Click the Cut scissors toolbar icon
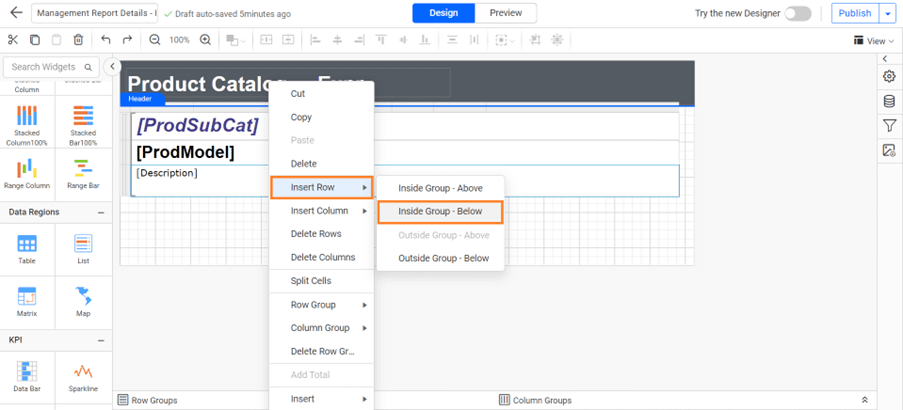This screenshot has height=410, width=903. [13, 40]
